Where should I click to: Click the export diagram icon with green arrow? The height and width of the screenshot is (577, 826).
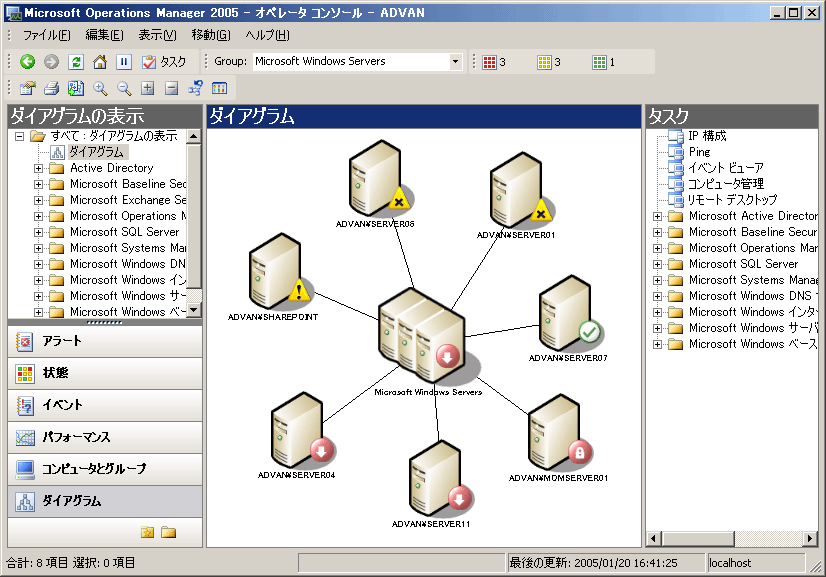click(x=76, y=88)
